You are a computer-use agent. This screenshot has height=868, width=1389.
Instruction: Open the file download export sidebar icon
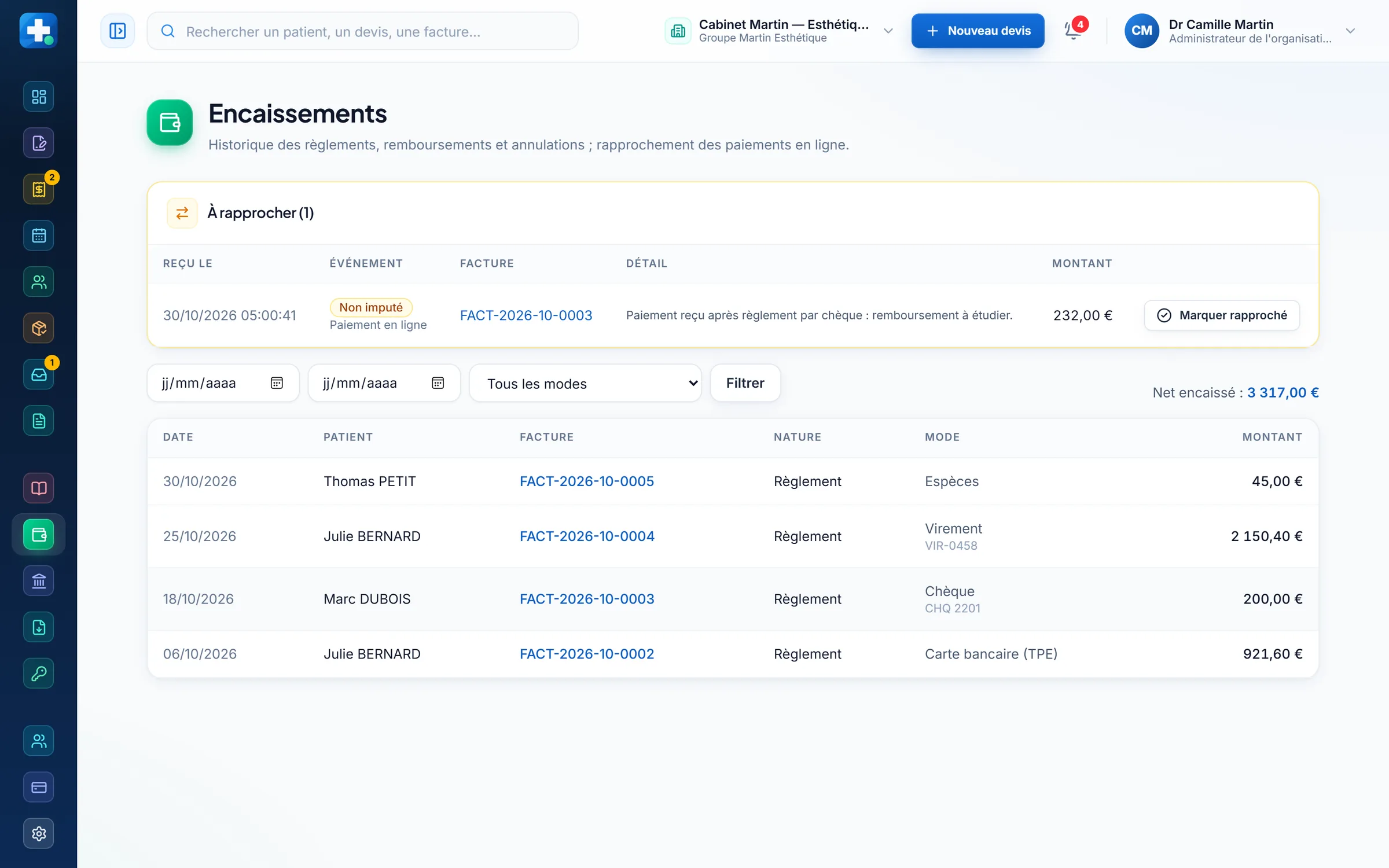39,627
